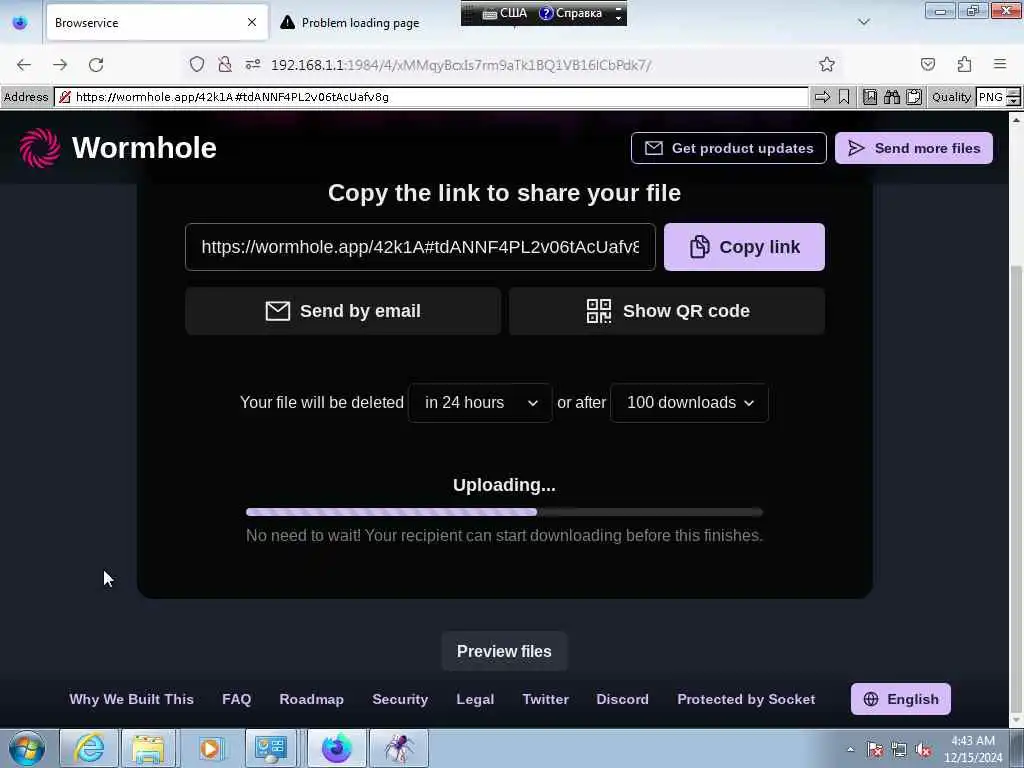Click the Firefox URL bar address

[x=460, y=65]
